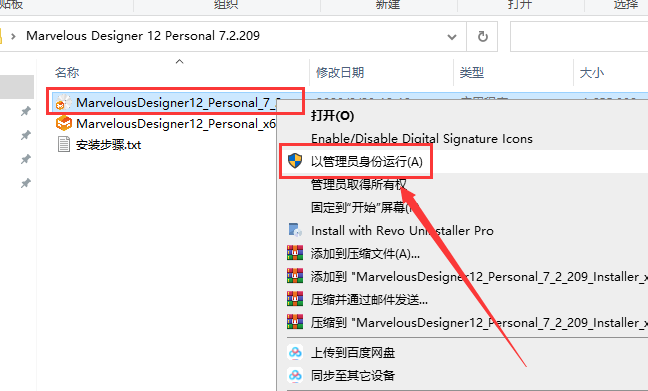Image resolution: width=648 pixels, height=391 pixels.
Task: Open the address bar history dropdown arrow
Action: (x=452, y=37)
